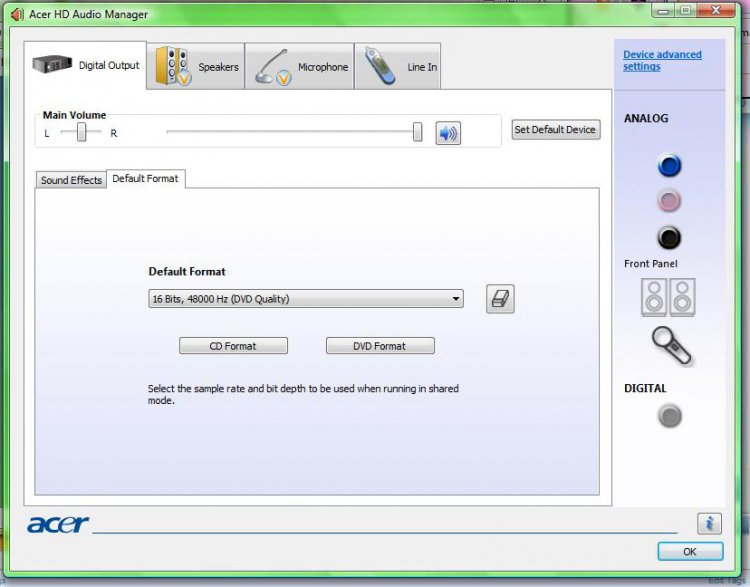Select the Default Format sub-tab

click(x=145, y=179)
